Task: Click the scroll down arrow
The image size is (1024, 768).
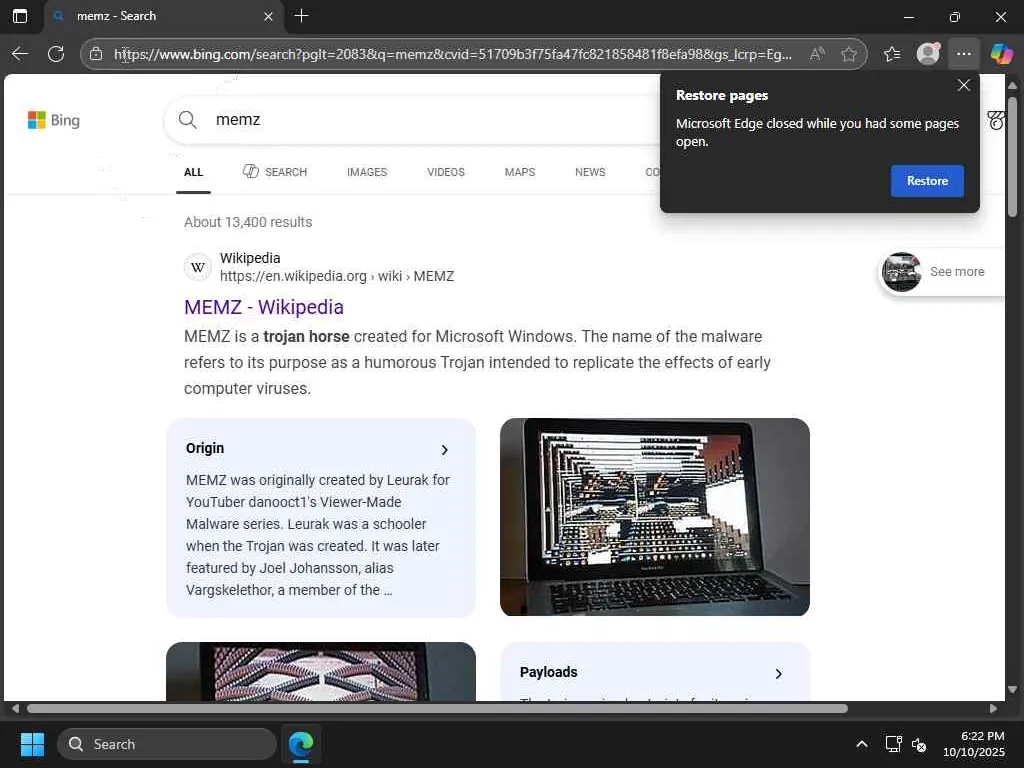Action: [1012, 690]
